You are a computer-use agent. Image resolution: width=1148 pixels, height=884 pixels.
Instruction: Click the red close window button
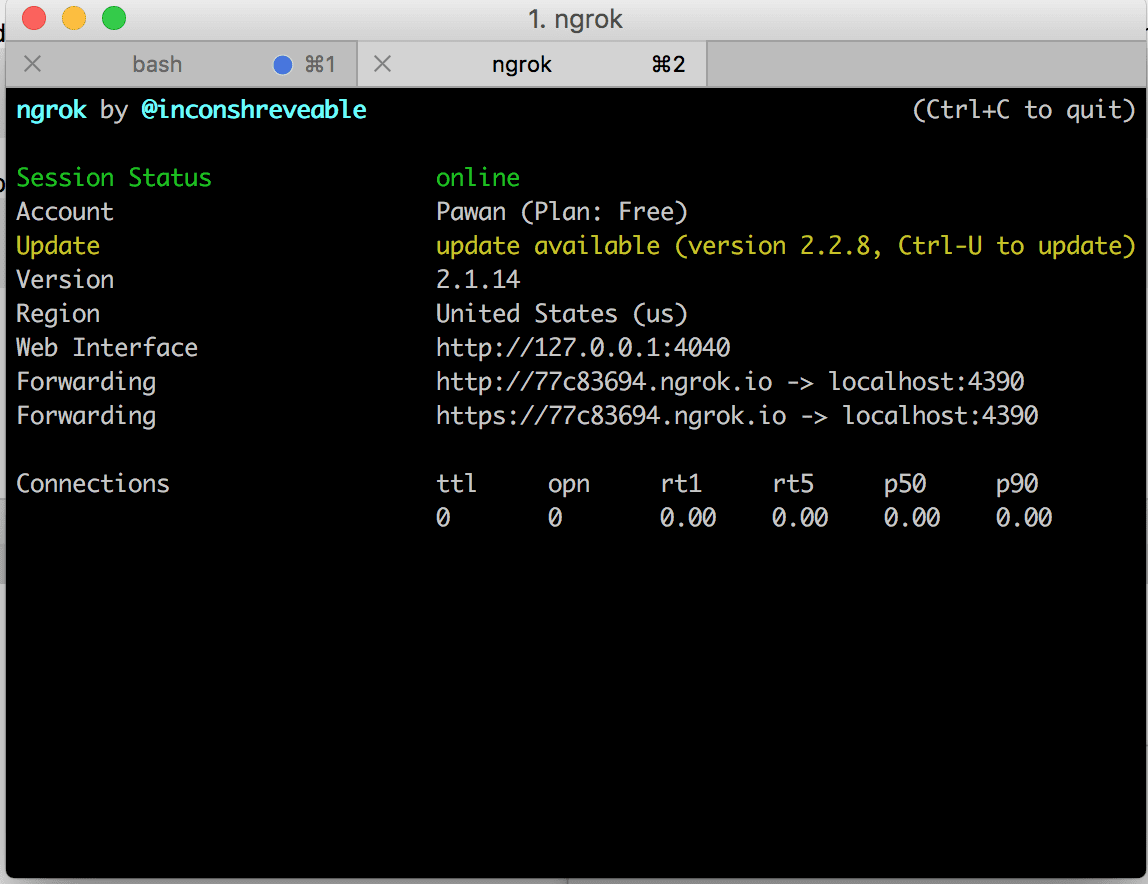34,18
